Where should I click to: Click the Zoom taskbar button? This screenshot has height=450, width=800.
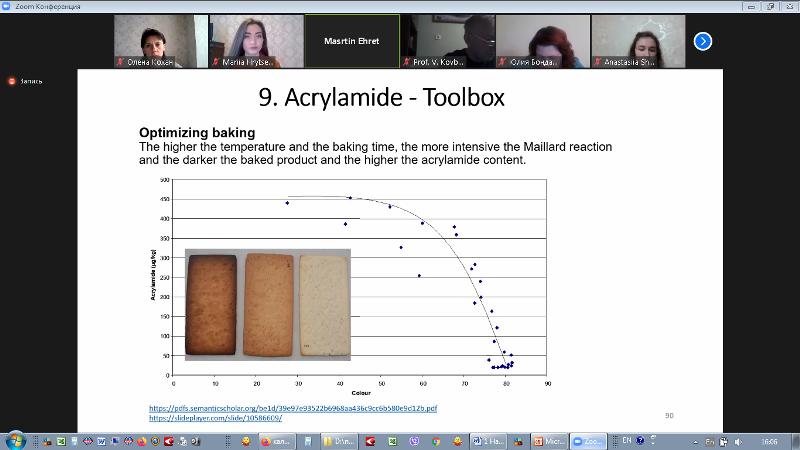tap(588, 441)
